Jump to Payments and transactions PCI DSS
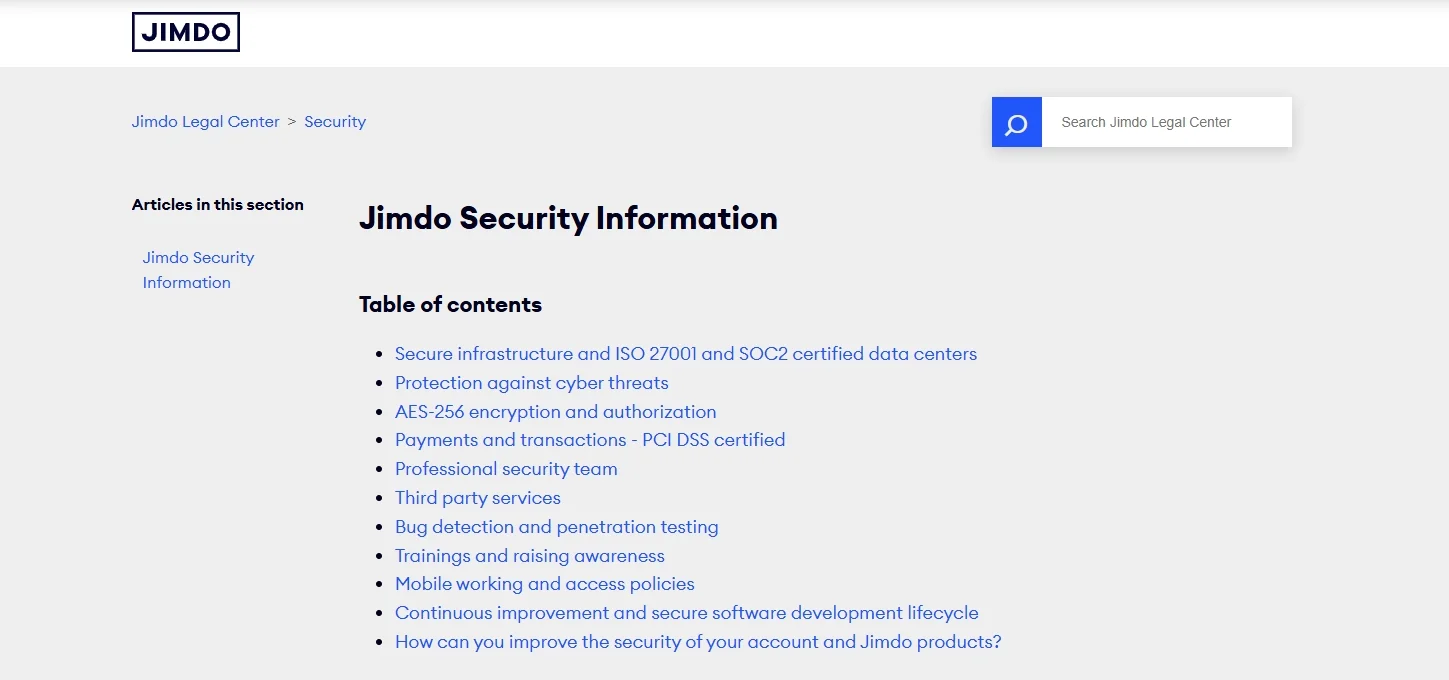This screenshot has height=680, width=1449. point(590,440)
